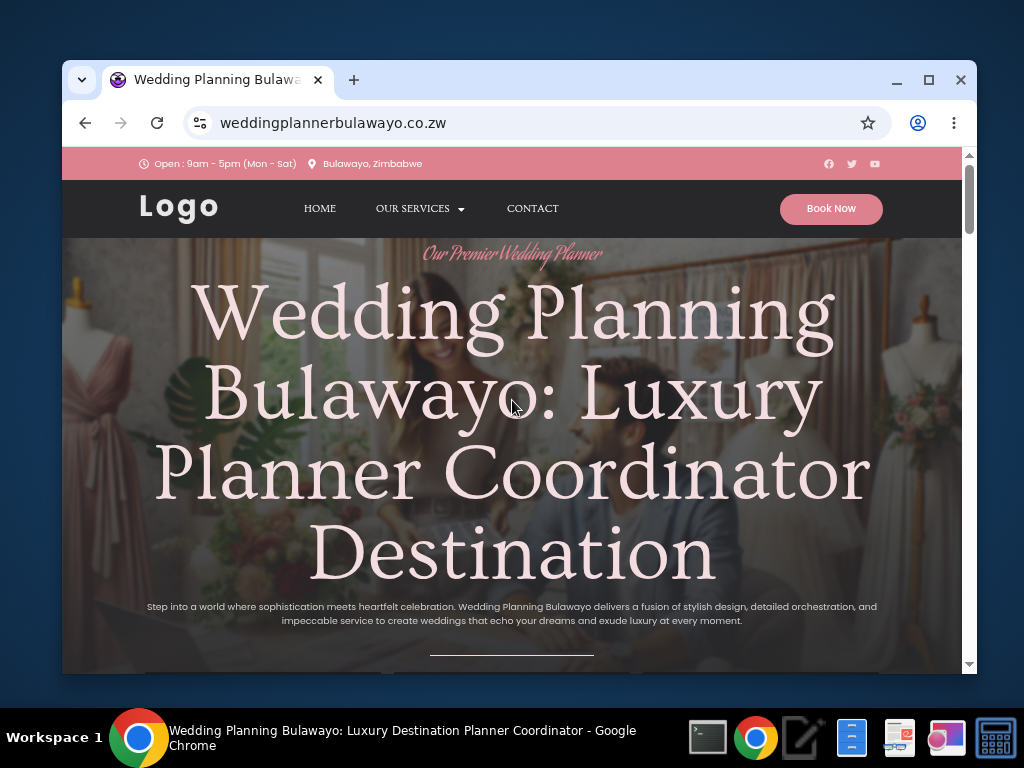The height and width of the screenshot is (768, 1024).
Task: Open the CONTACT menu item
Action: (x=533, y=208)
